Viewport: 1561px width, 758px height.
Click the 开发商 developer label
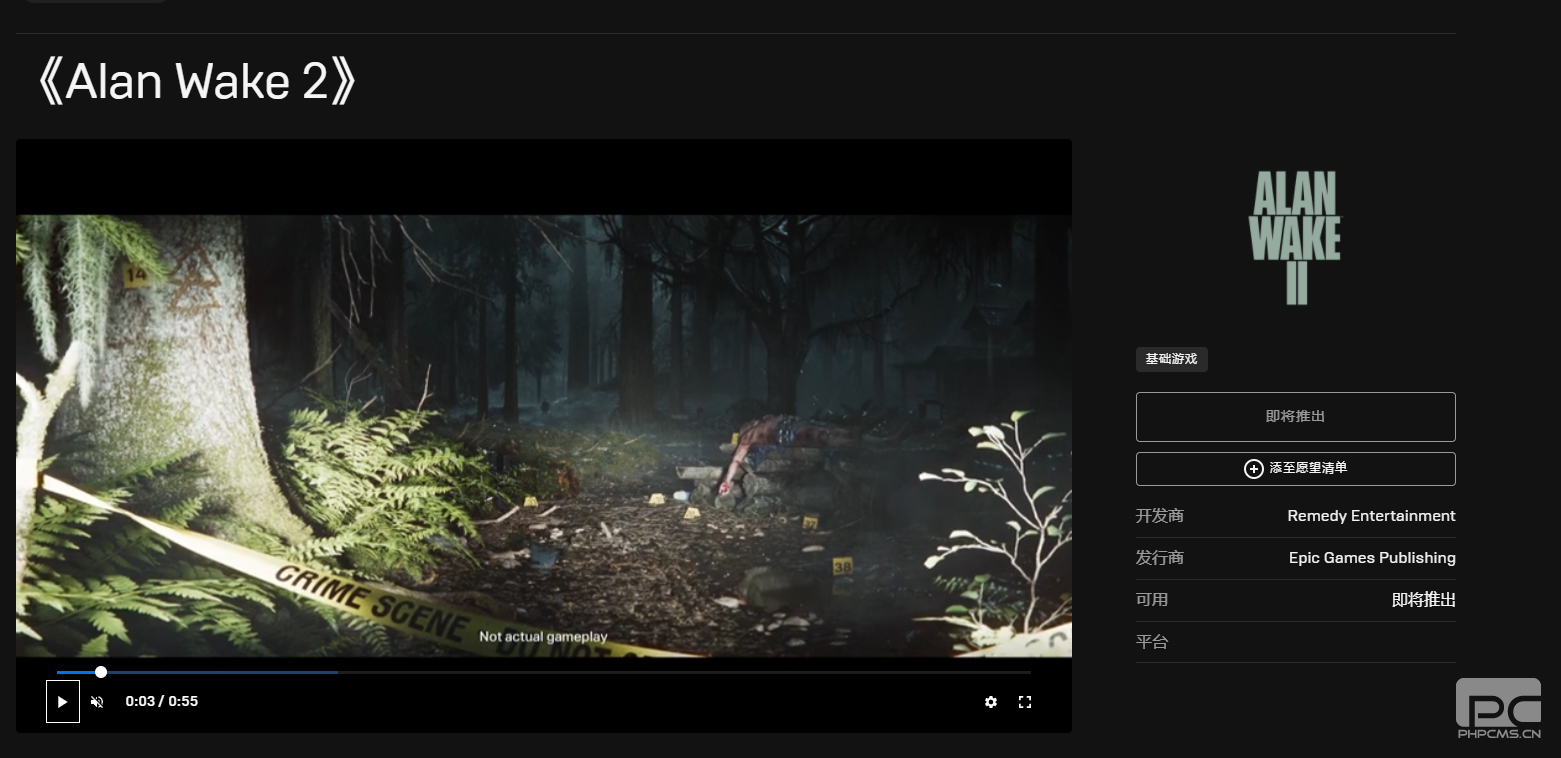[x=1159, y=516]
